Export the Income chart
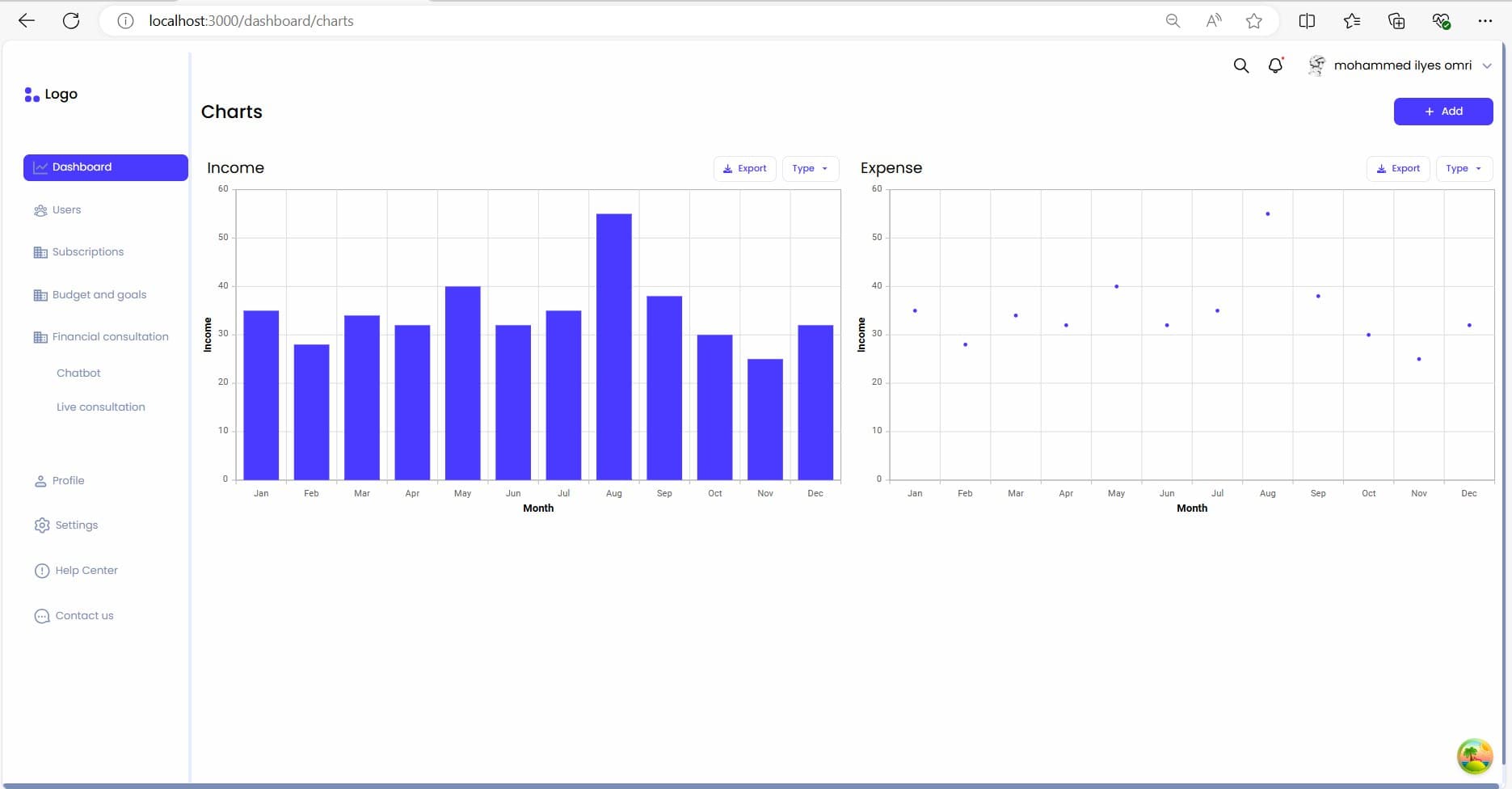 744,169
